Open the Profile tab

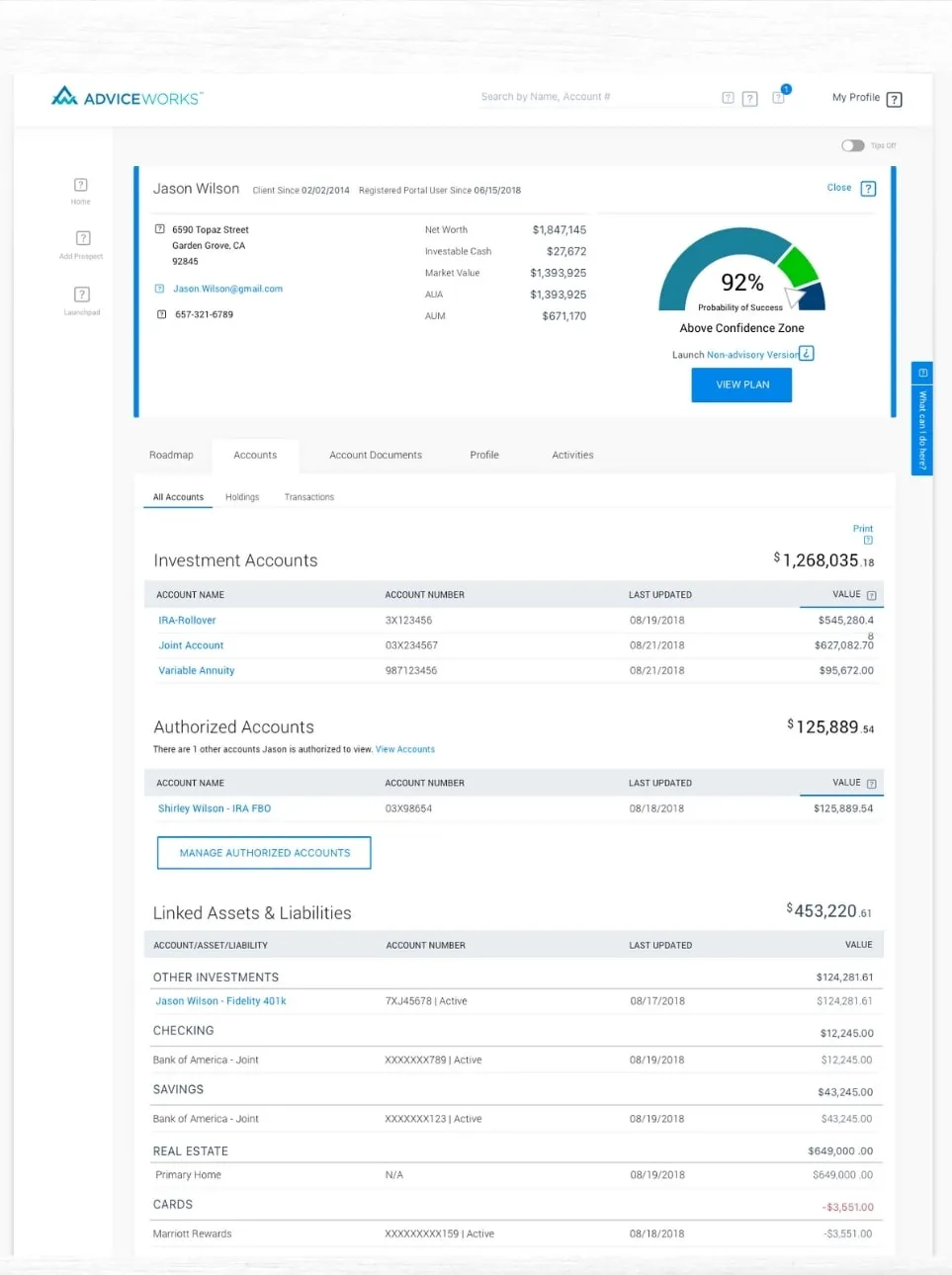[x=484, y=455]
